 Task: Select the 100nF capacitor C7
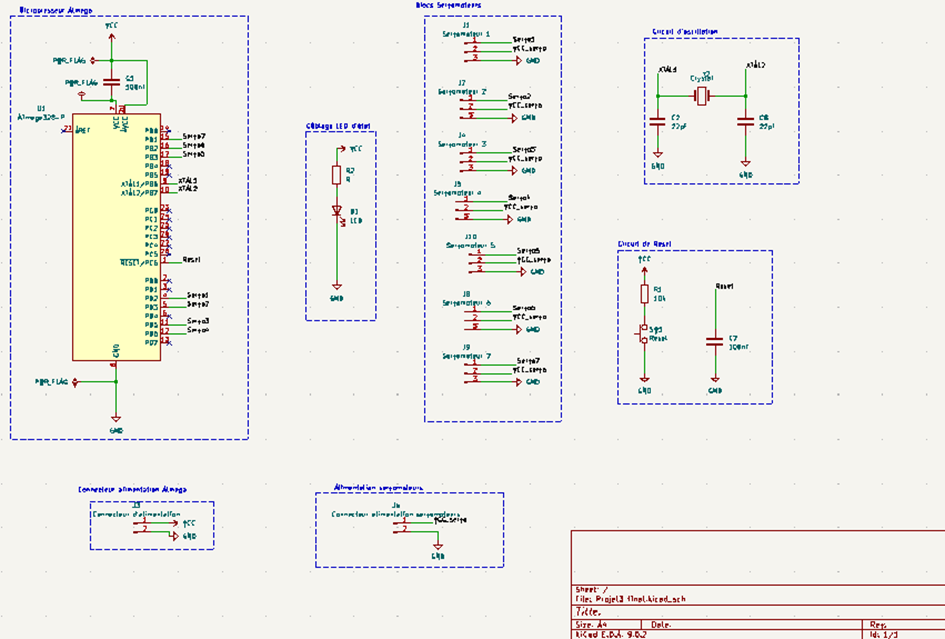[714, 344]
